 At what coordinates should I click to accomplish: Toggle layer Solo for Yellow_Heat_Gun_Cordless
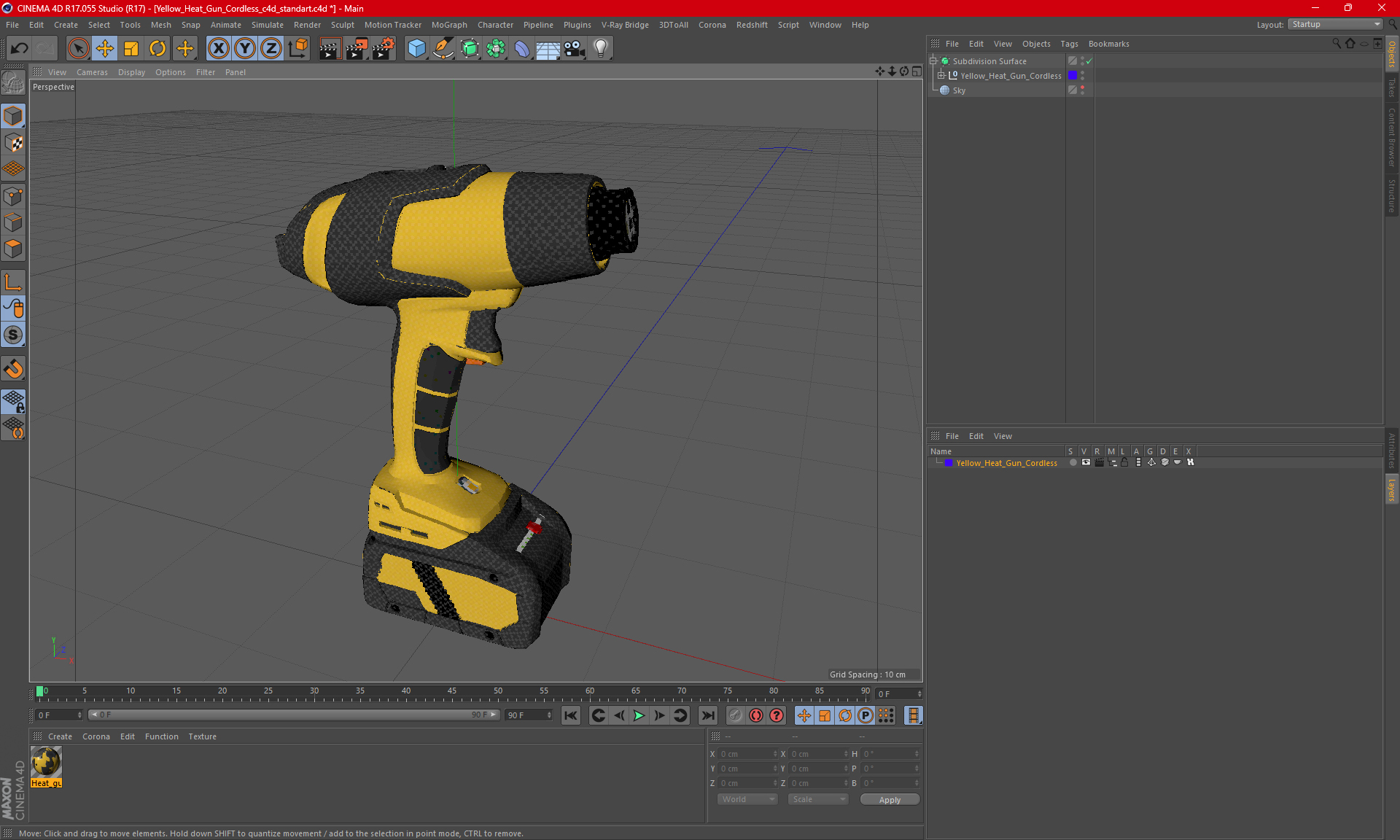(1073, 462)
